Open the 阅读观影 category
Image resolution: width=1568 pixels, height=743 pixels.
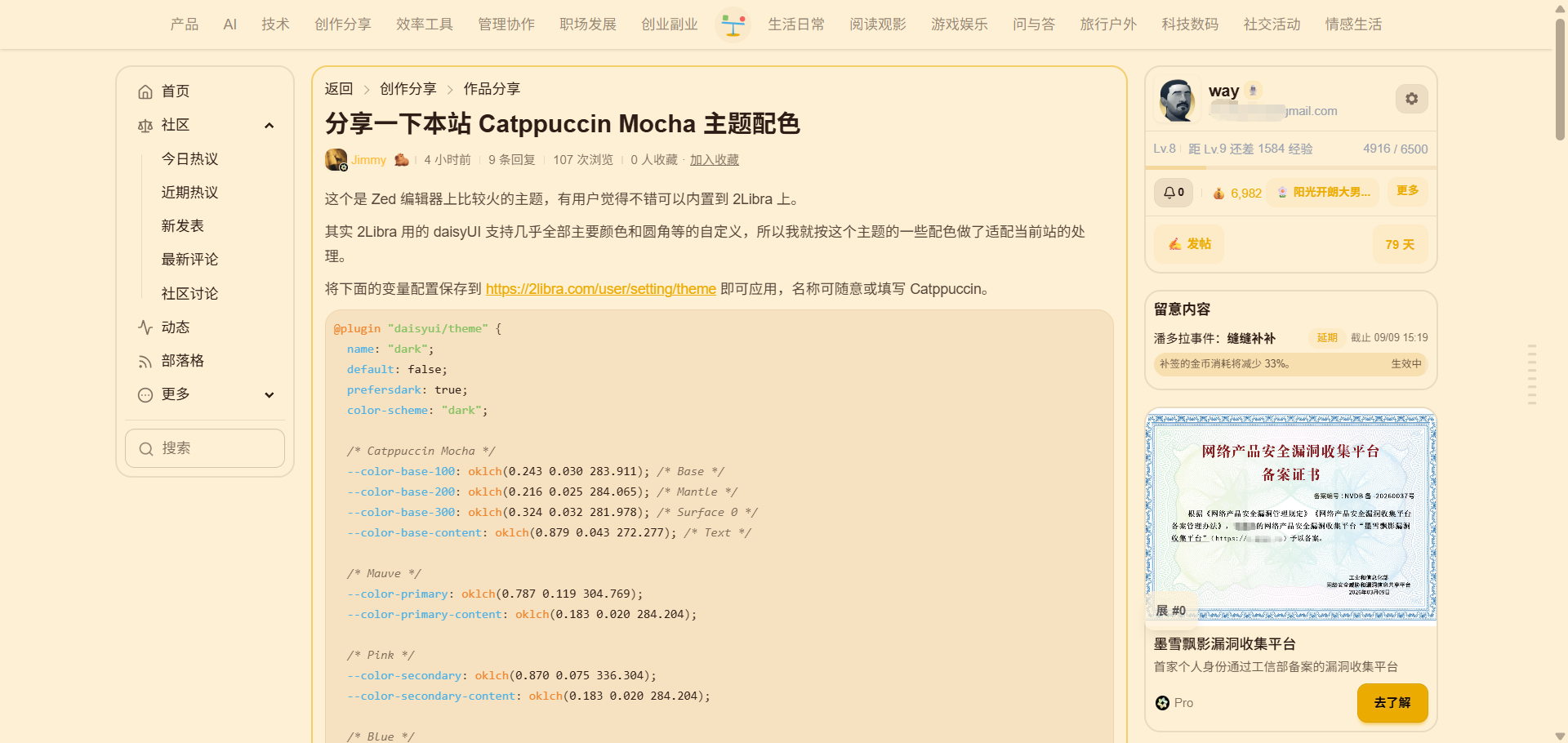click(x=878, y=24)
